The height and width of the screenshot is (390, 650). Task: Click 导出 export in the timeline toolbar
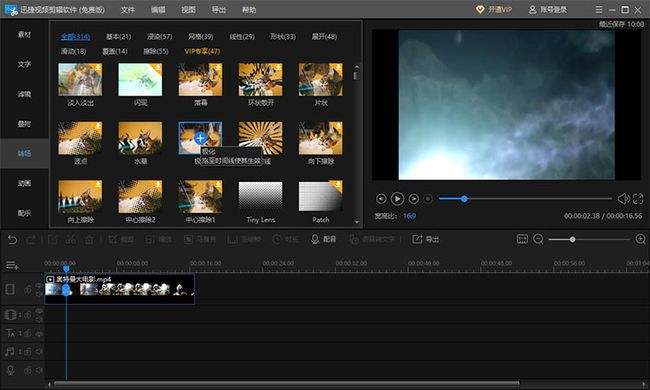coord(425,239)
